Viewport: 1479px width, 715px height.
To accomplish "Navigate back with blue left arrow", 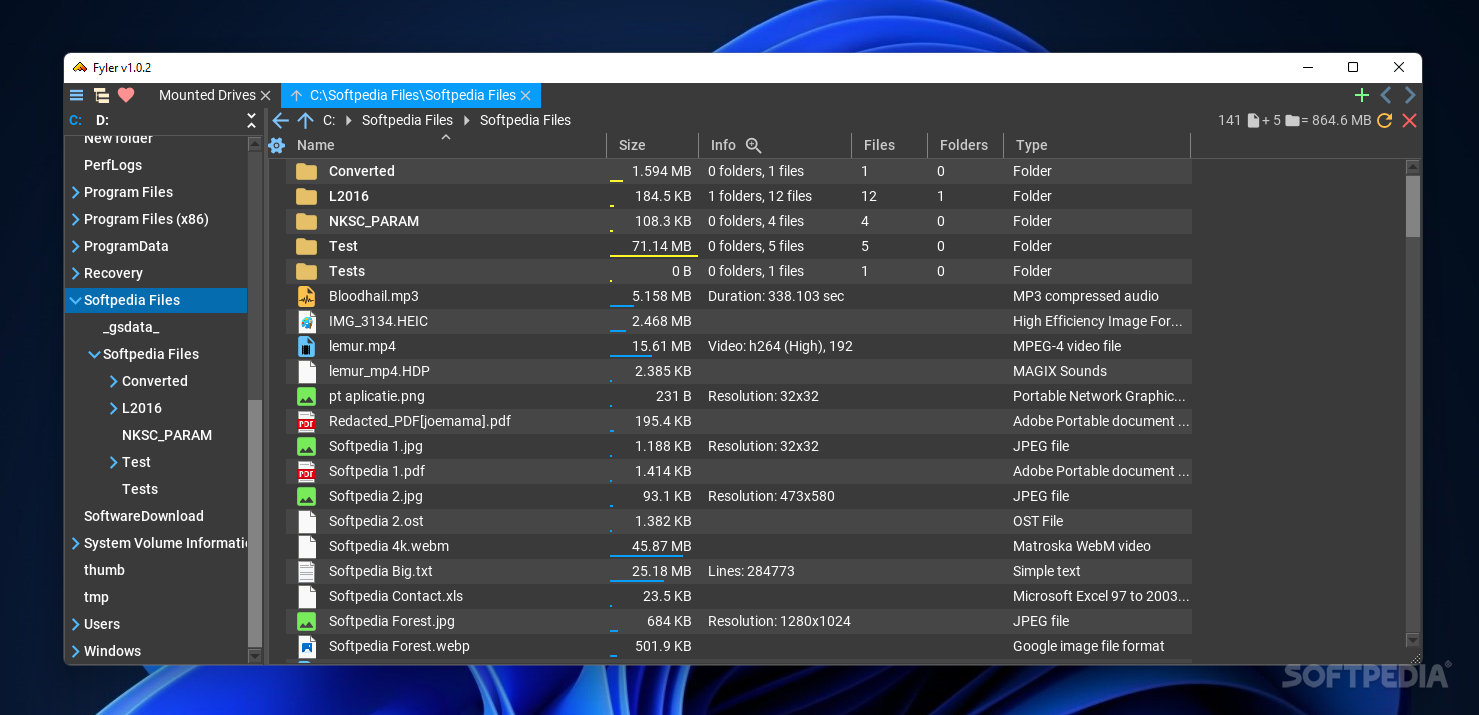I will click(280, 120).
